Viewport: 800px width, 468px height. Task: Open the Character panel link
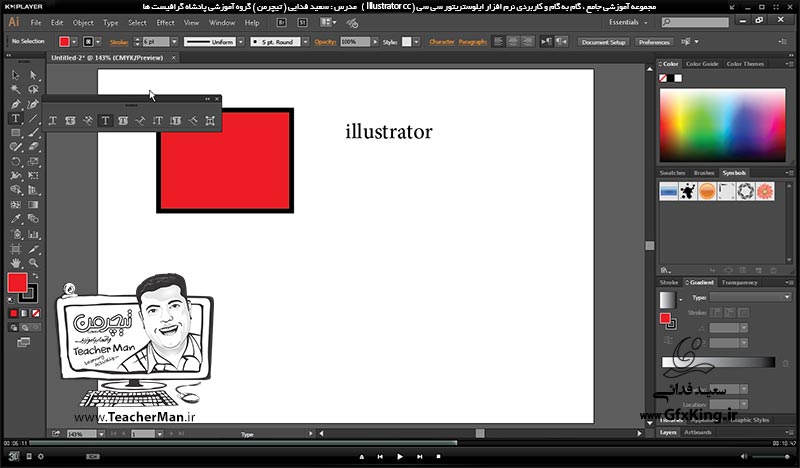442,42
